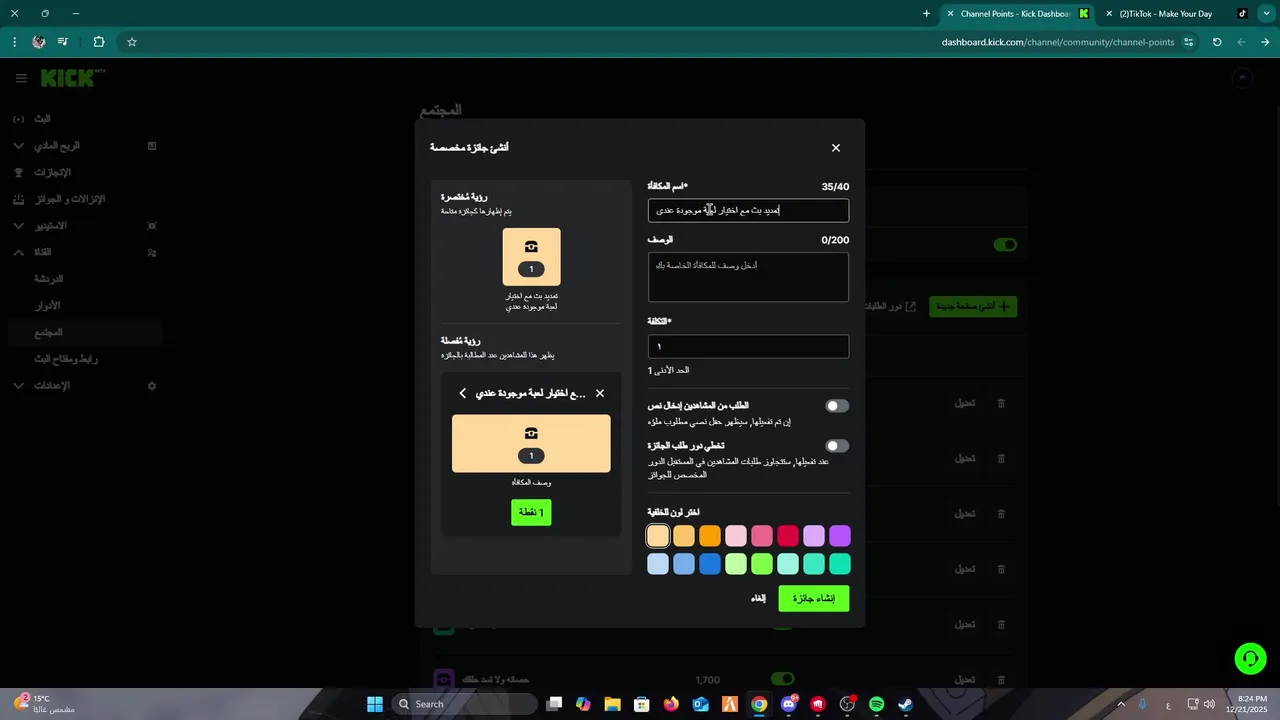Open the green support chat bubble
Image resolution: width=1280 pixels, height=720 pixels.
click(x=1250, y=658)
